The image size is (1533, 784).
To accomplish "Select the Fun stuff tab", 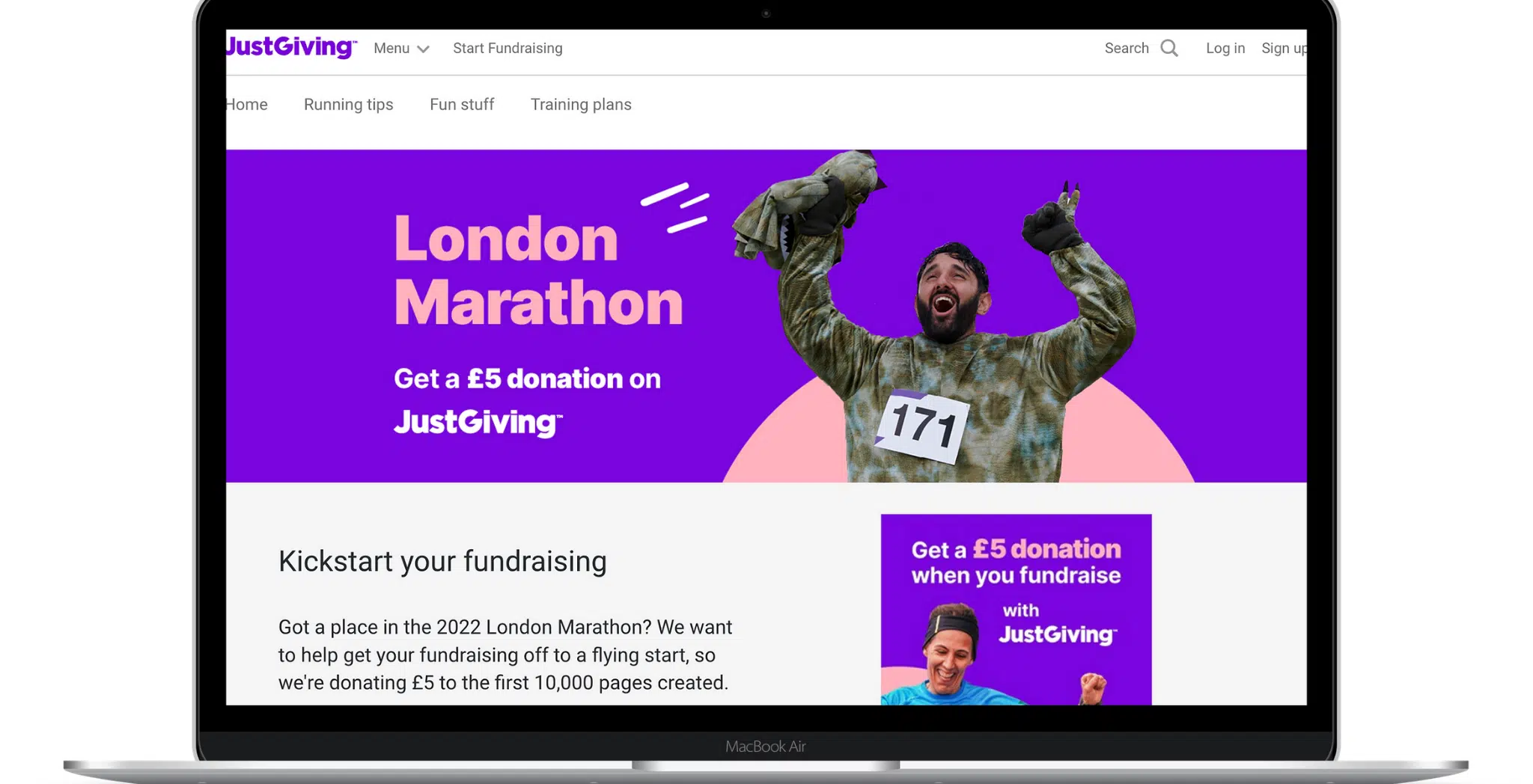I will click(462, 105).
